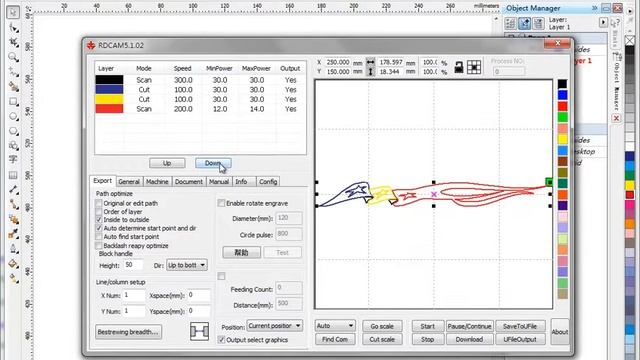
Task: Pick the green swatch in RDCAM palette
Action: tap(562, 117)
